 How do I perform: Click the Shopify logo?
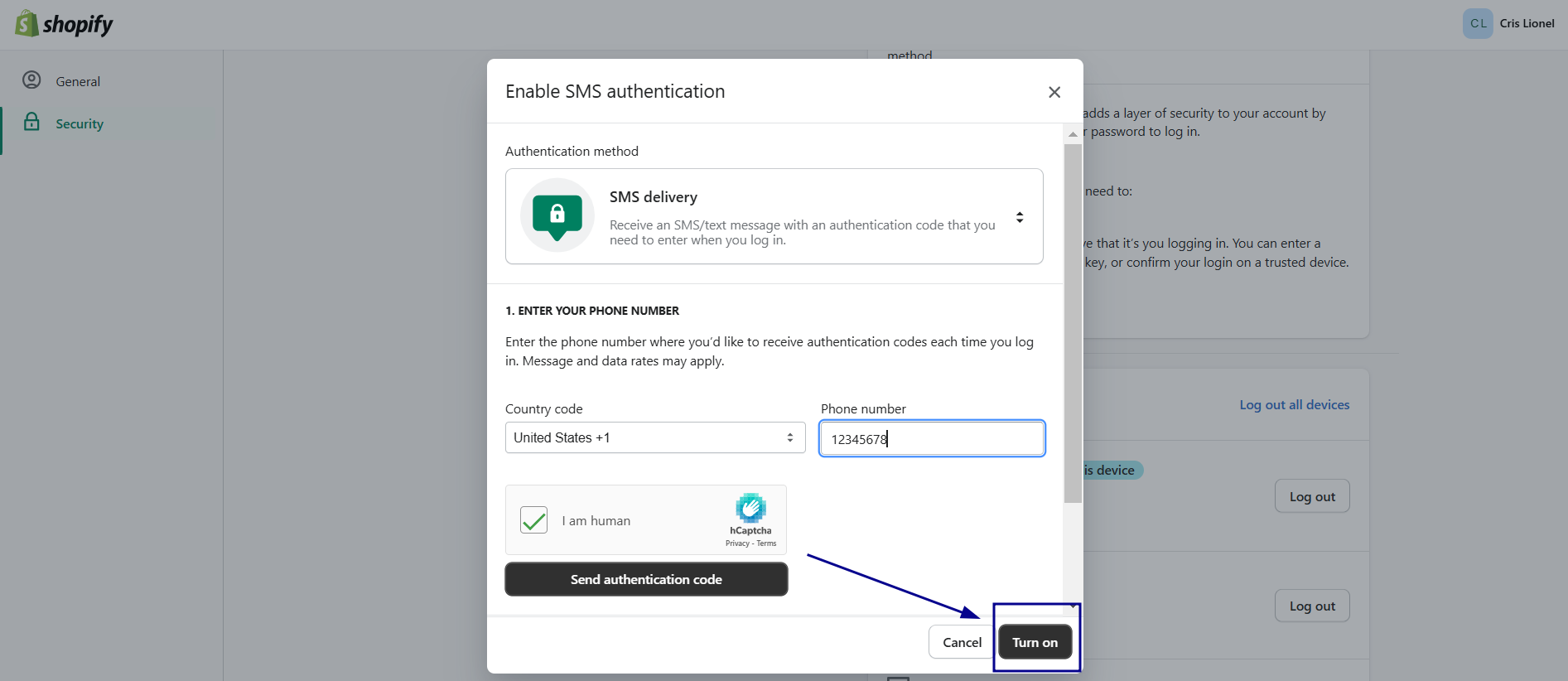(x=64, y=24)
